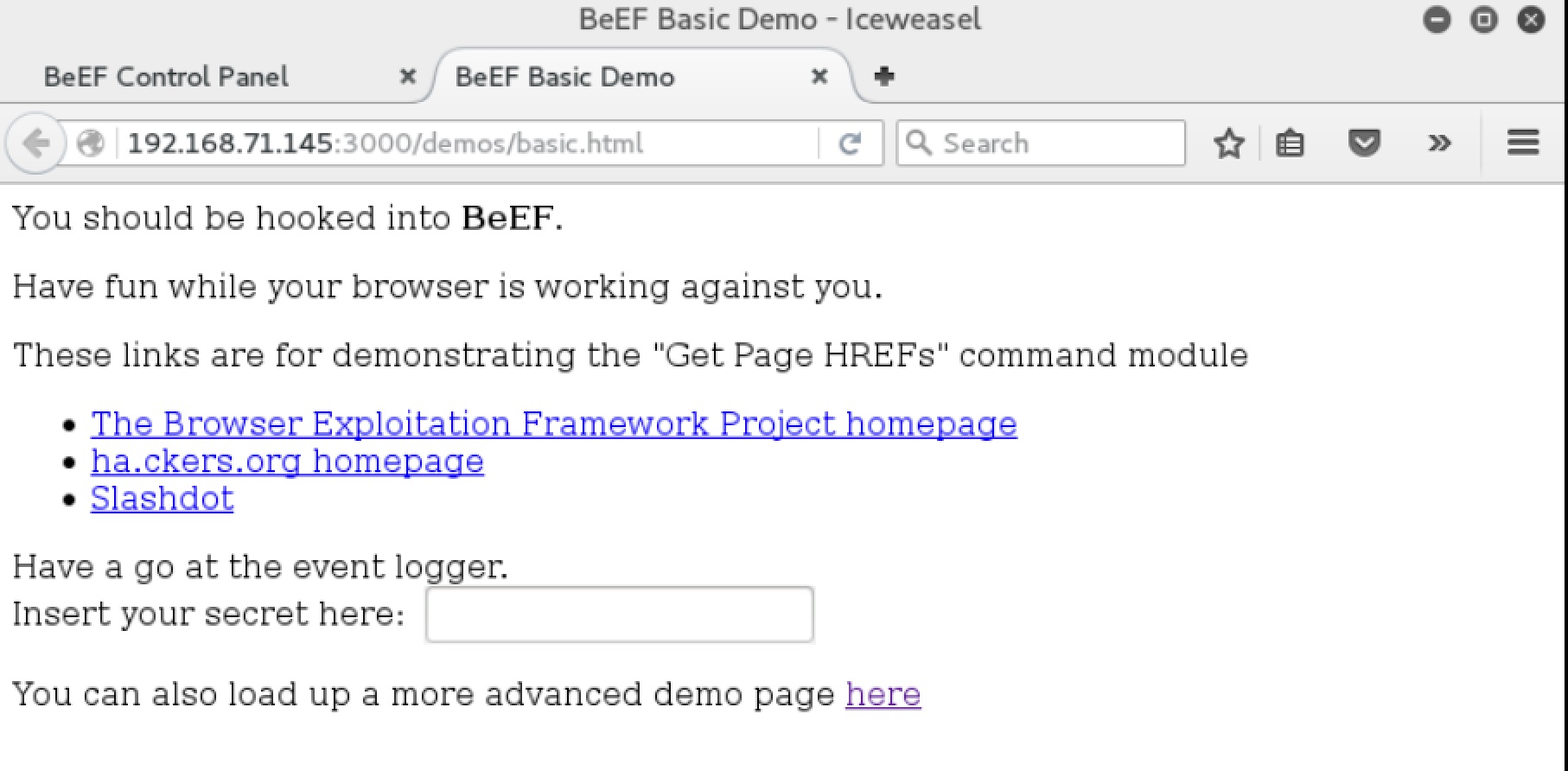The image size is (1568, 771).
Task: Open the Slashdot link
Action: (x=163, y=499)
